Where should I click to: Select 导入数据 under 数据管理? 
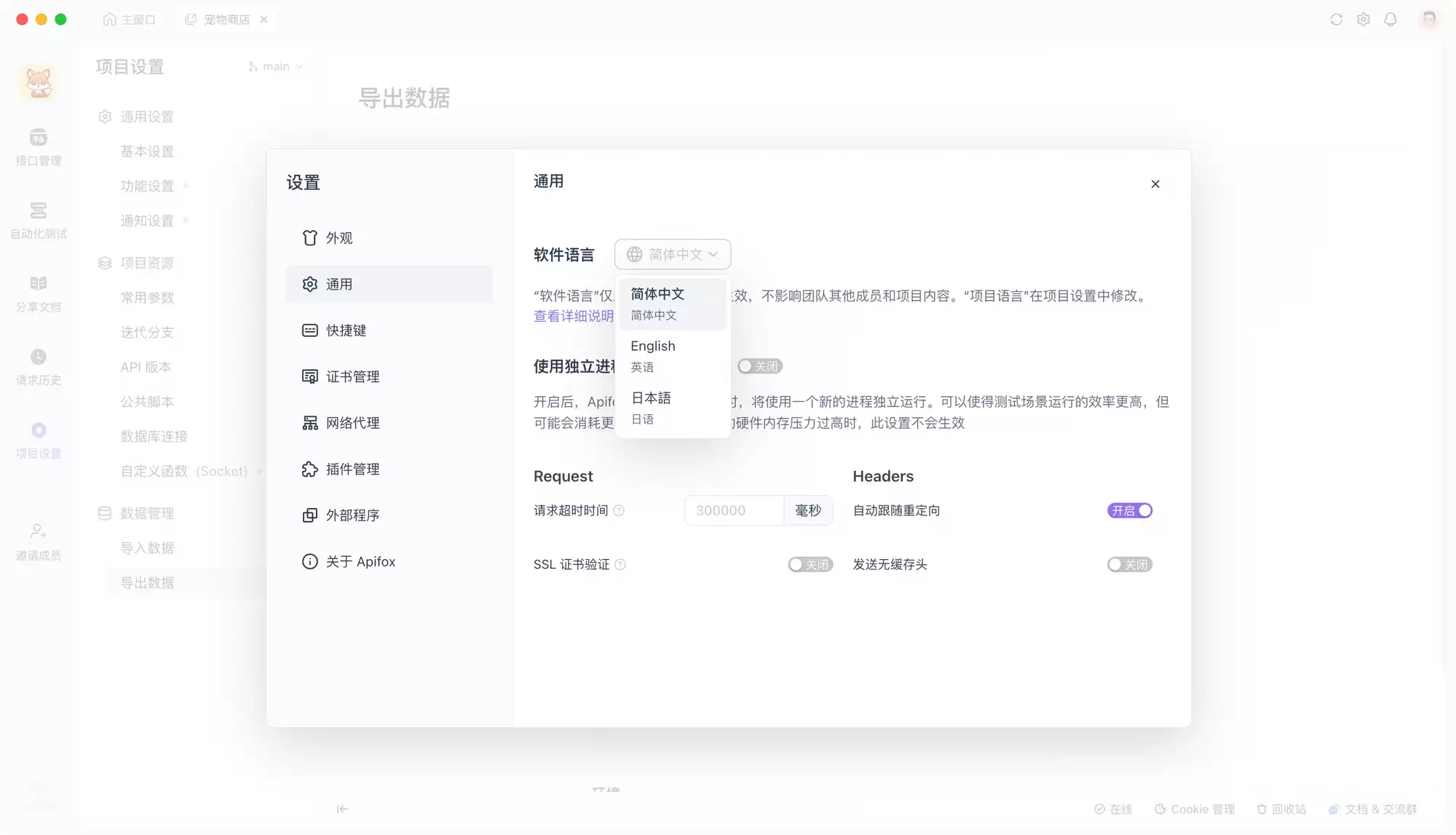pyautogui.click(x=147, y=548)
